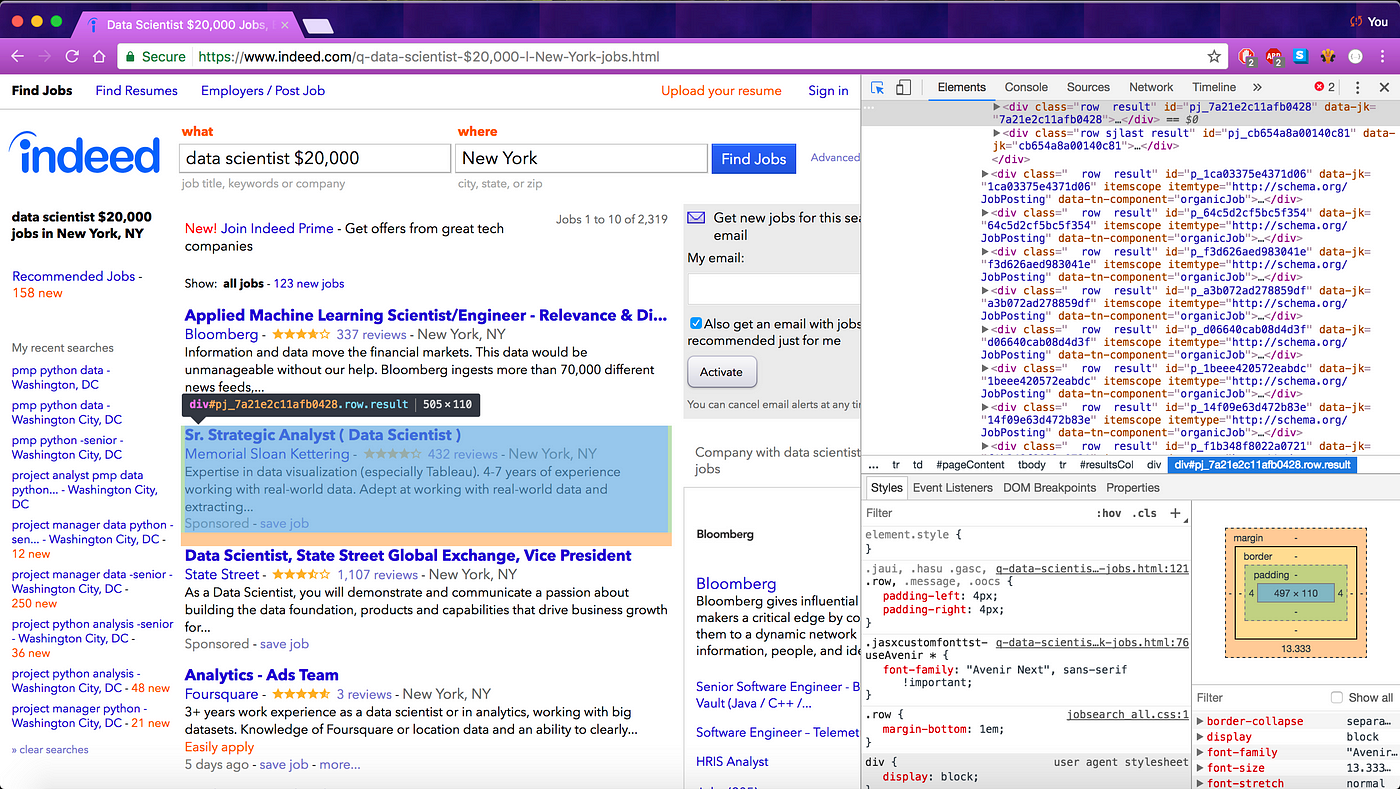
Task: Switch to the Timeline tab
Action: point(1213,88)
